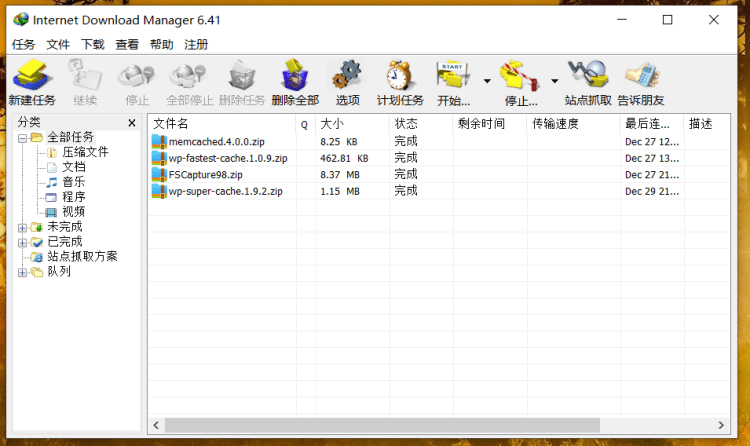Open the 注册 menu

(196, 45)
